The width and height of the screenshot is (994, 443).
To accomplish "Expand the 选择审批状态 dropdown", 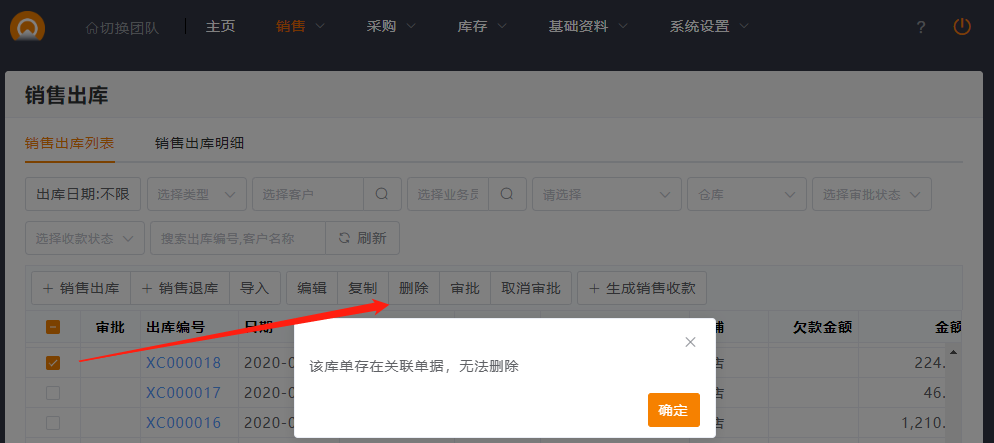I will [x=871, y=194].
